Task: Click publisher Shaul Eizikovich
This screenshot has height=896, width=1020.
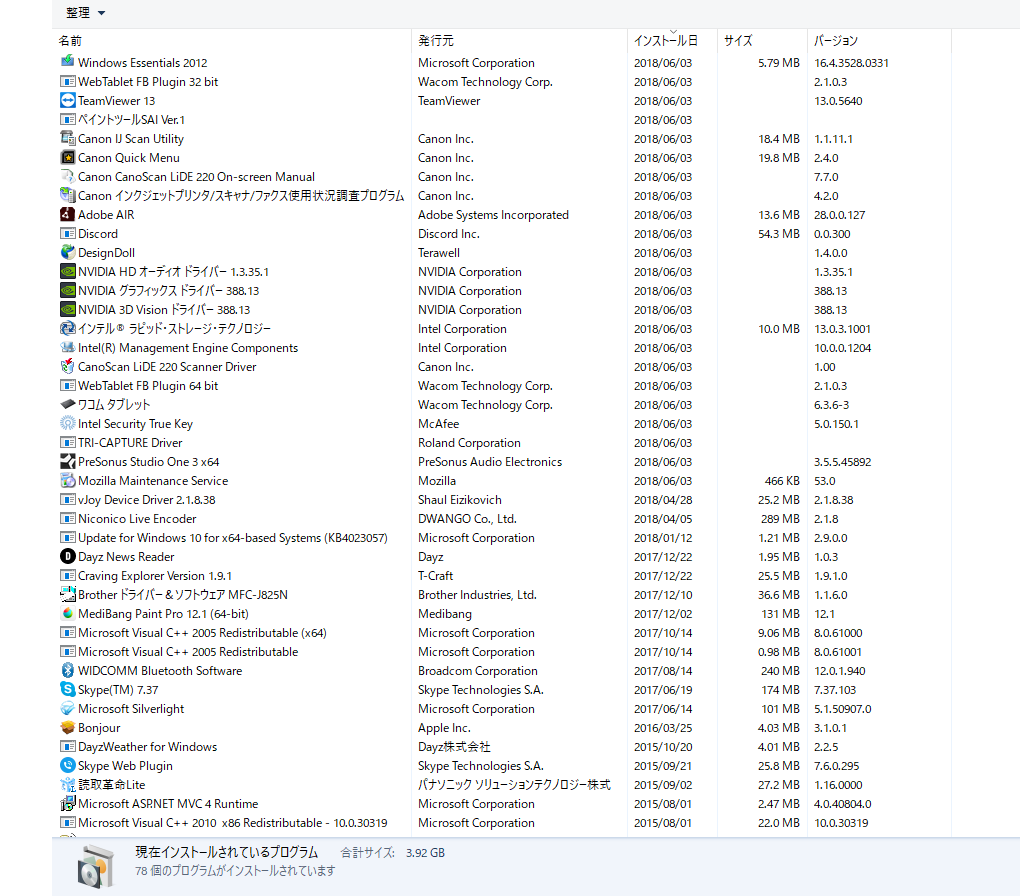Action: (x=459, y=499)
